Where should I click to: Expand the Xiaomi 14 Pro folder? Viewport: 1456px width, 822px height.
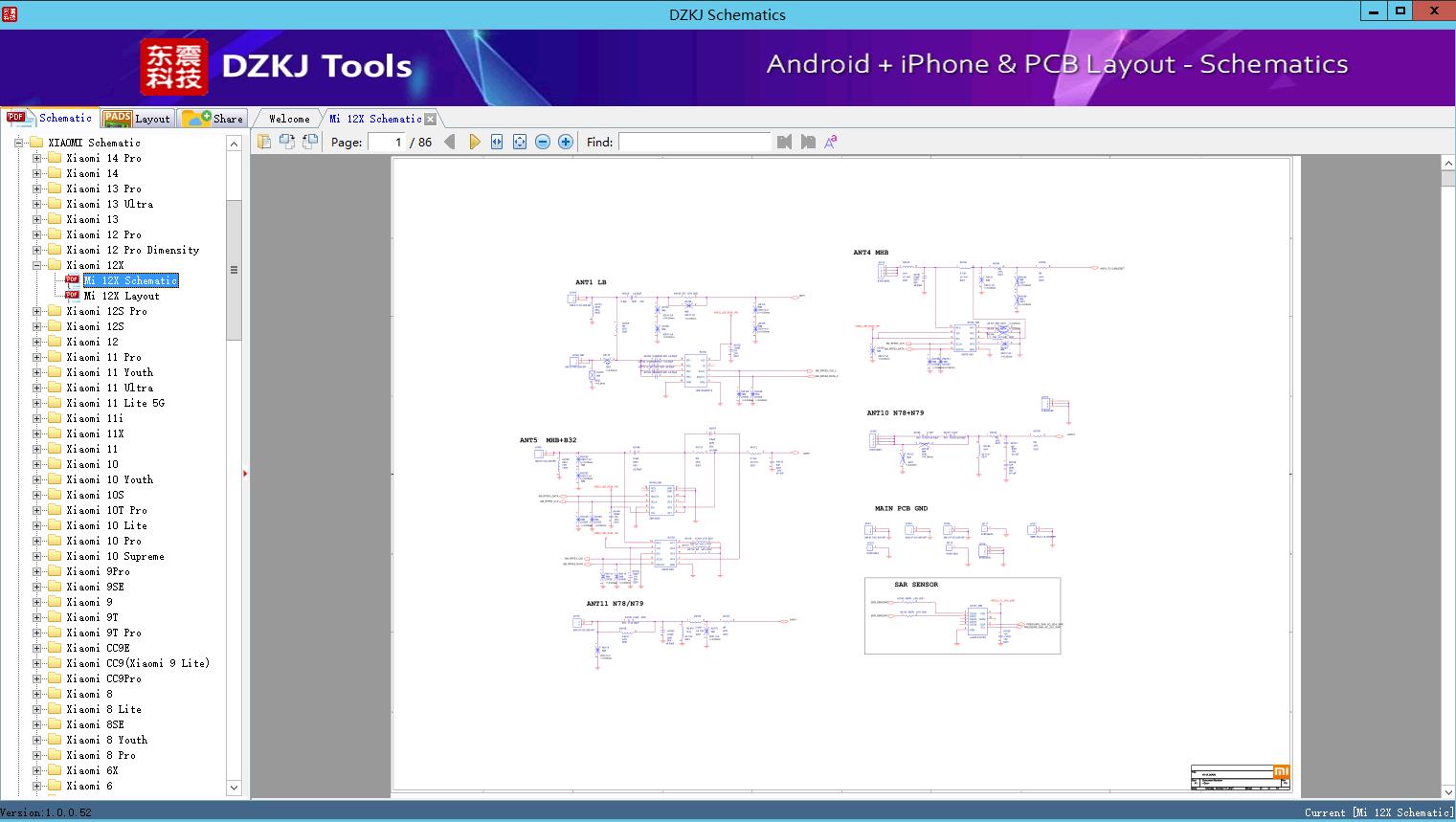coord(36,158)
